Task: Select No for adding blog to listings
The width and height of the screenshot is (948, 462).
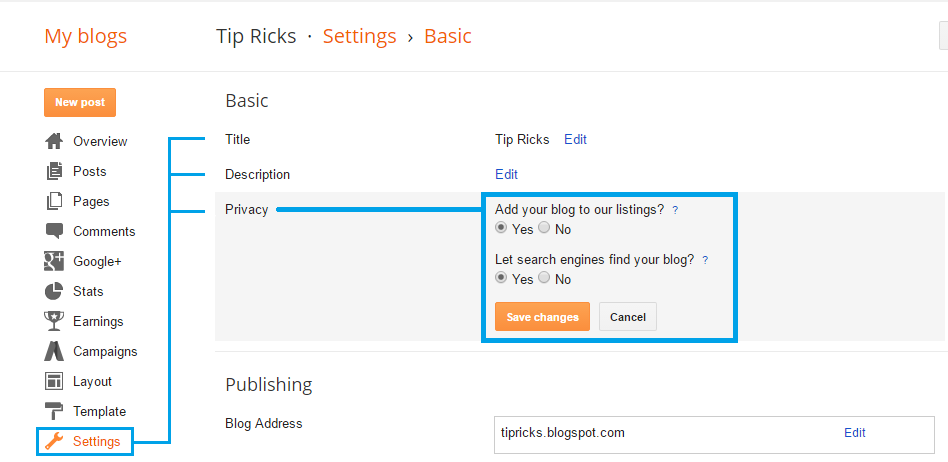Action: pos(544,229)
